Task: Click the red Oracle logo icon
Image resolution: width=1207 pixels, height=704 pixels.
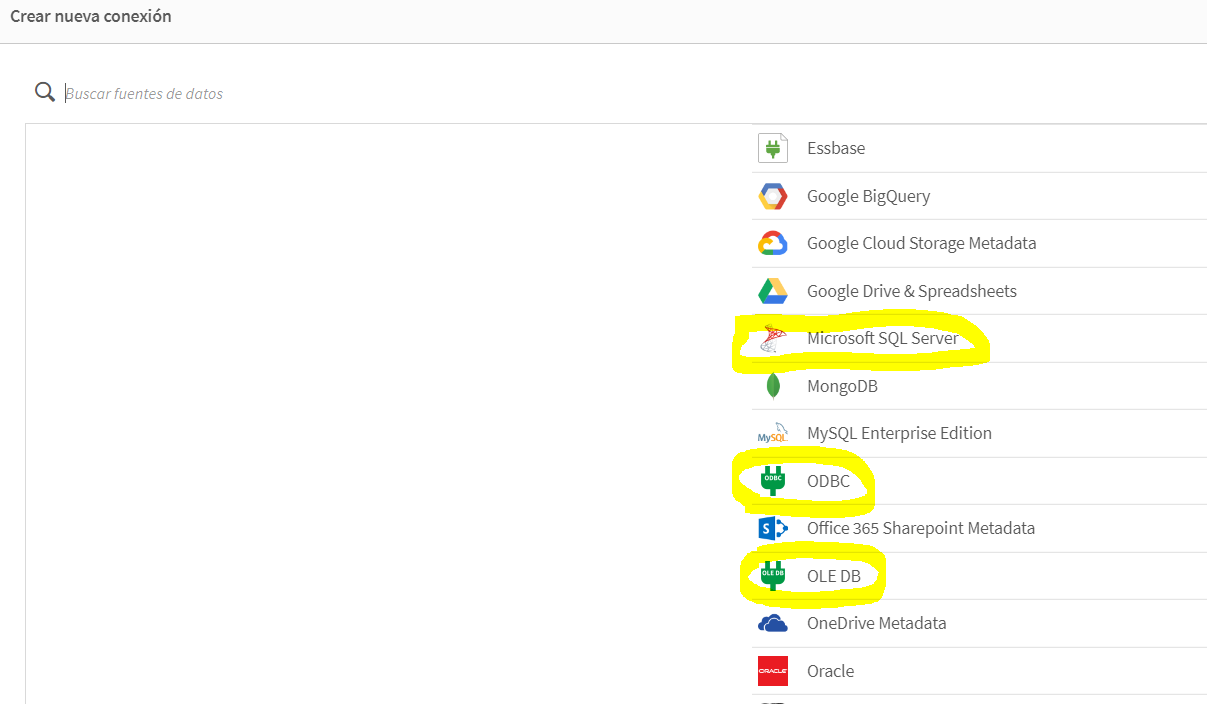Action: click(772, 670)
